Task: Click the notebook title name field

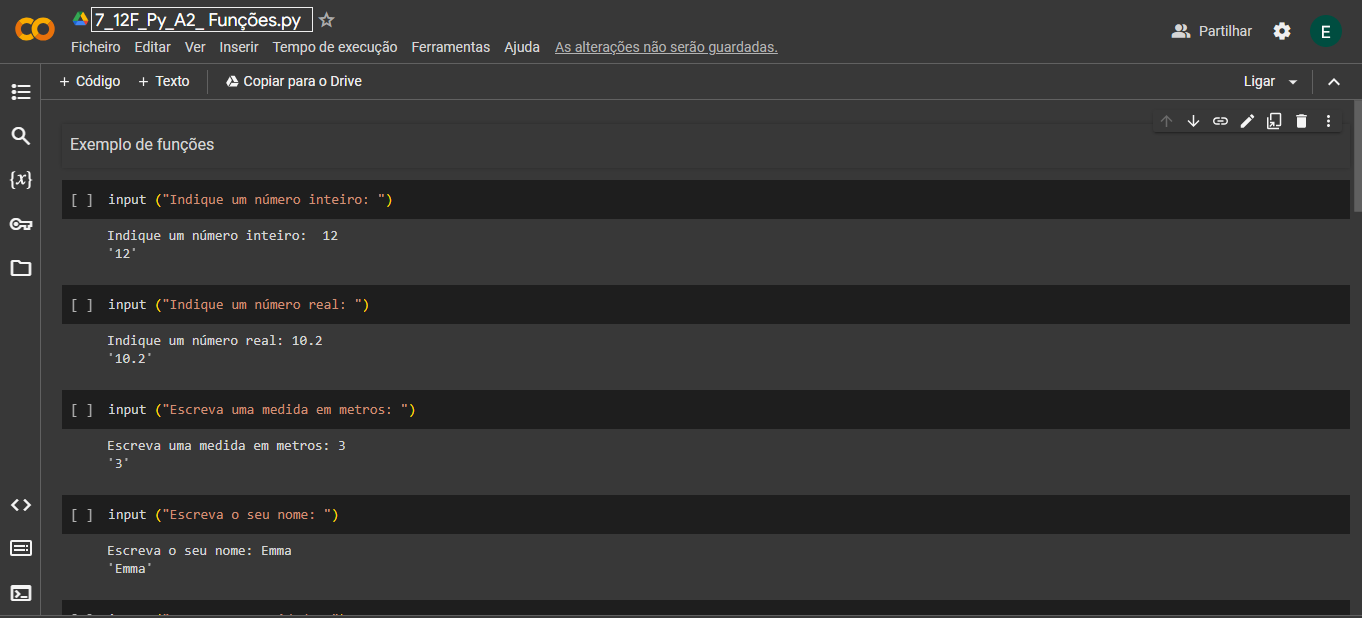Action: coord(201,20)
